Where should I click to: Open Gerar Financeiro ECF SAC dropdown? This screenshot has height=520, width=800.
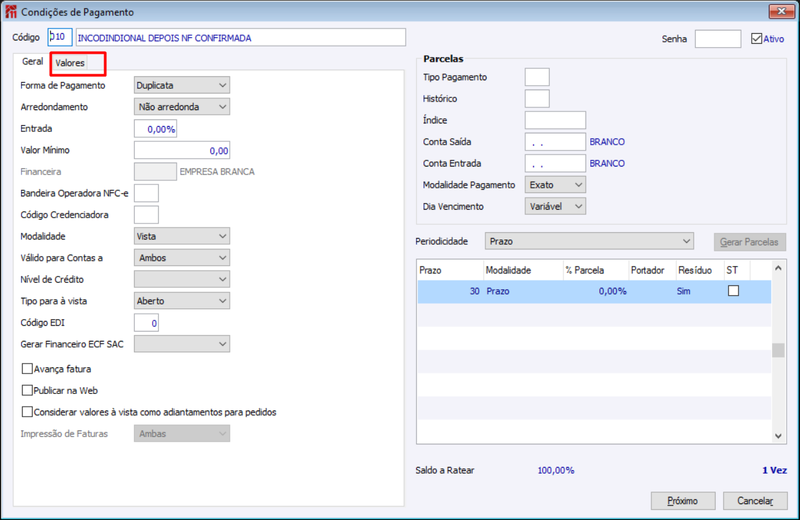pyautogui.click(x=182, y=344)
